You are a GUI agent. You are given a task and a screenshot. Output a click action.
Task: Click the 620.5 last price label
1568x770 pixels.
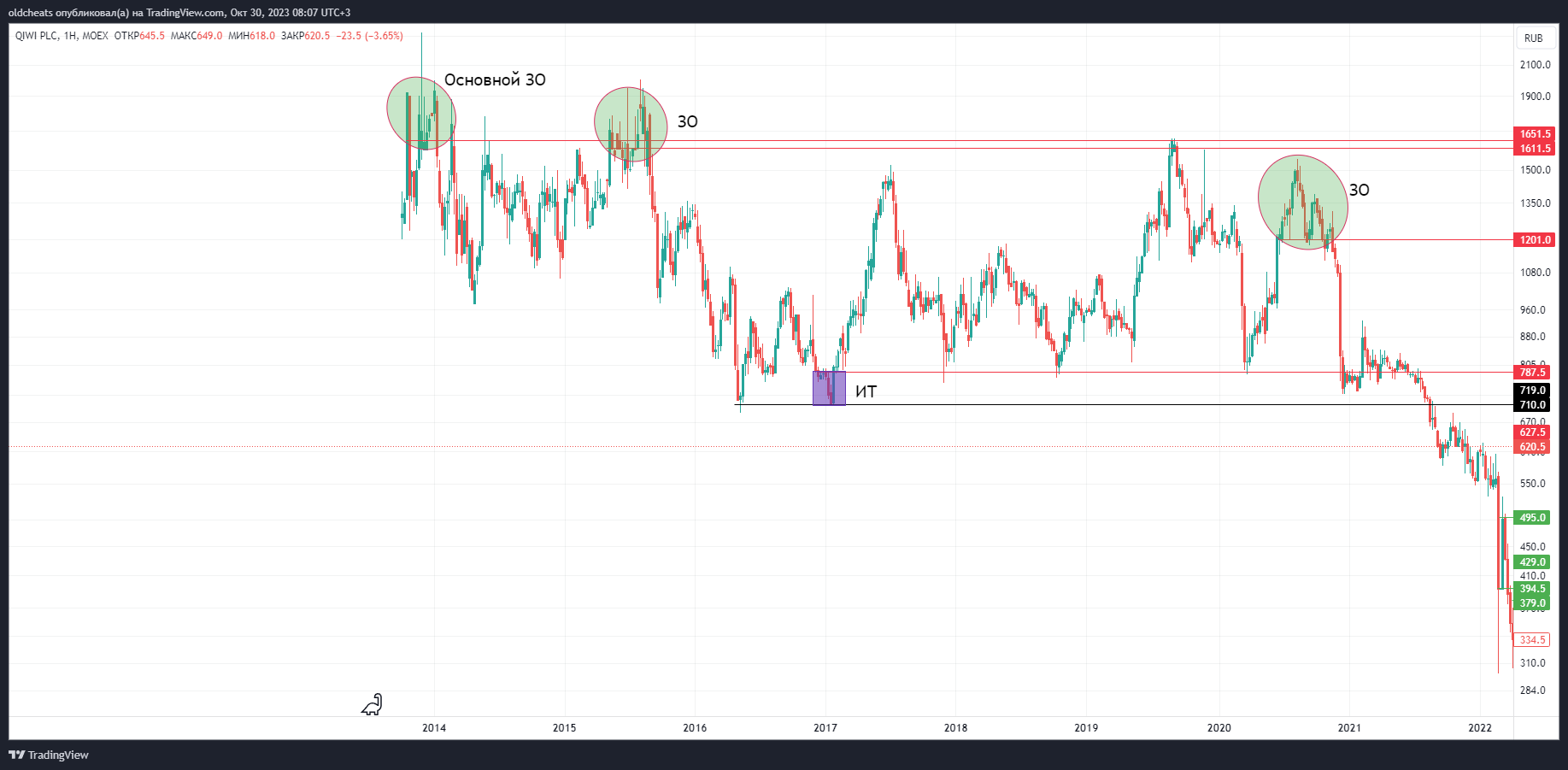click(x=1532, y=447)
